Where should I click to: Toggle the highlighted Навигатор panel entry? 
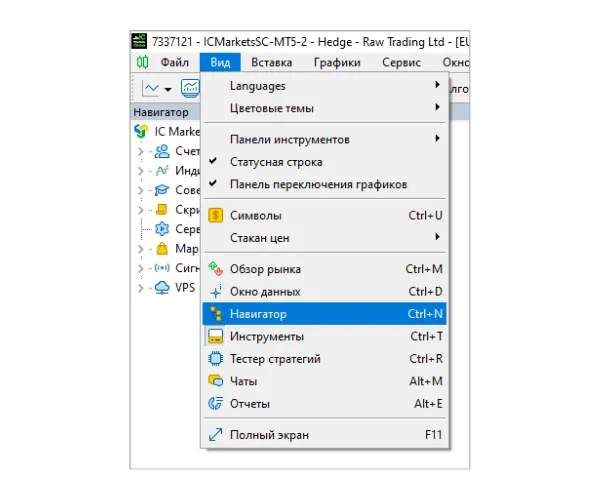257,314
